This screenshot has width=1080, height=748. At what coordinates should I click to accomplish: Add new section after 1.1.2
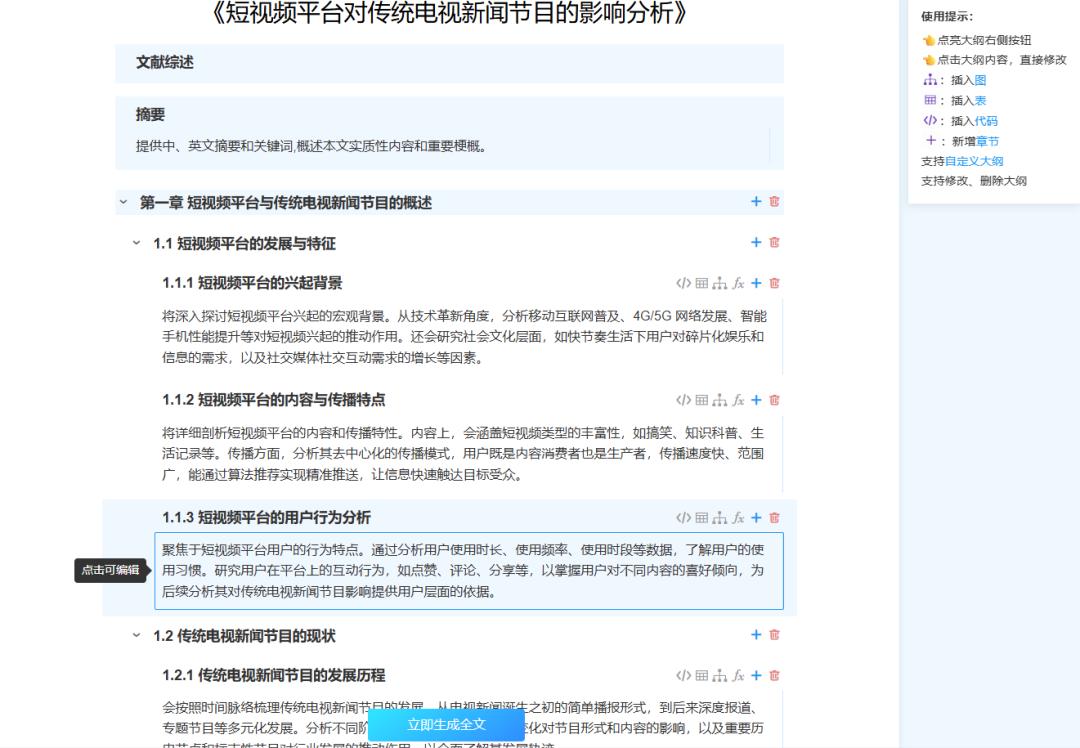(756, 400)
